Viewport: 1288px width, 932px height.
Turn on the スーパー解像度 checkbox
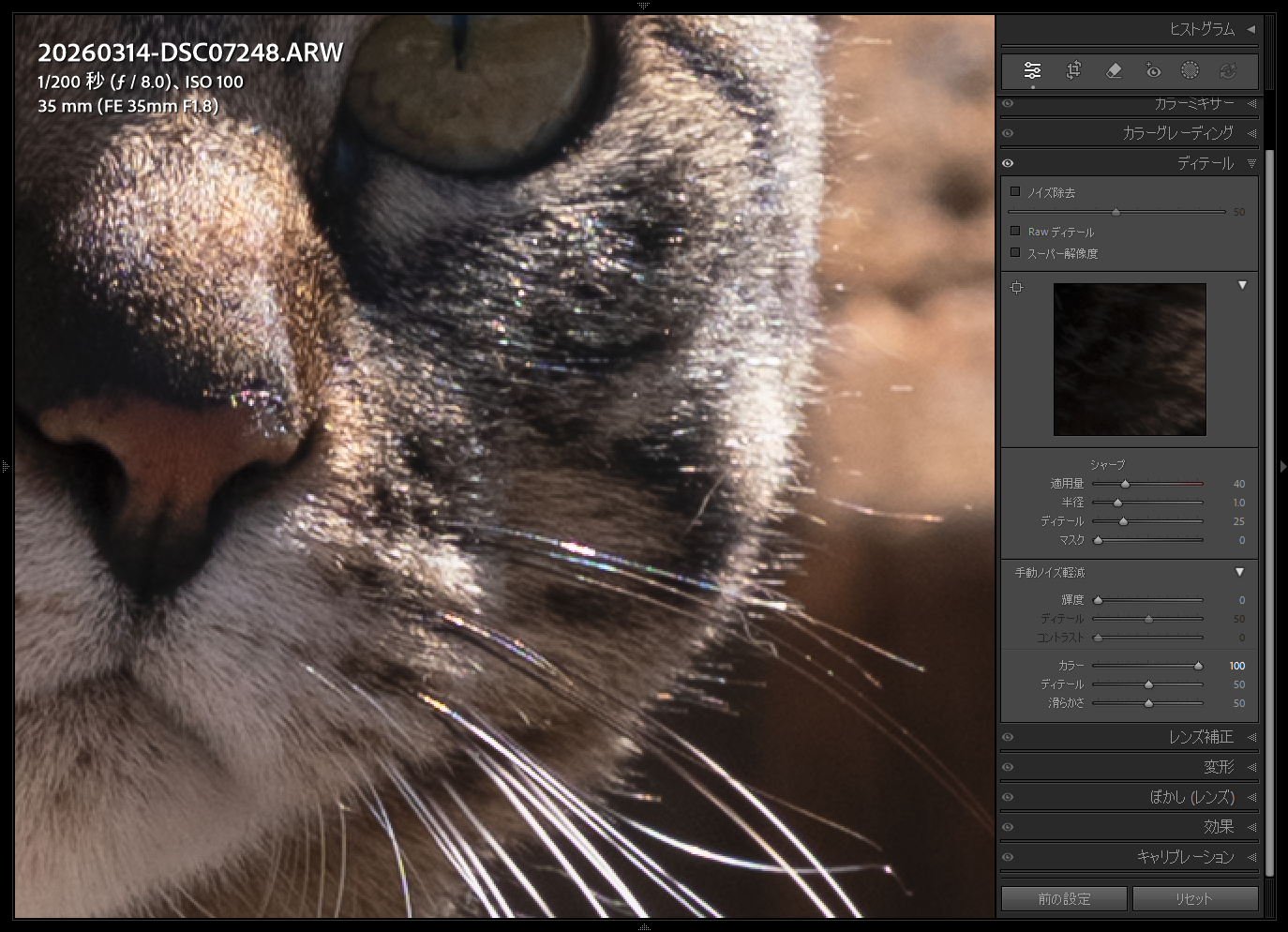(x=1015, y=252)
